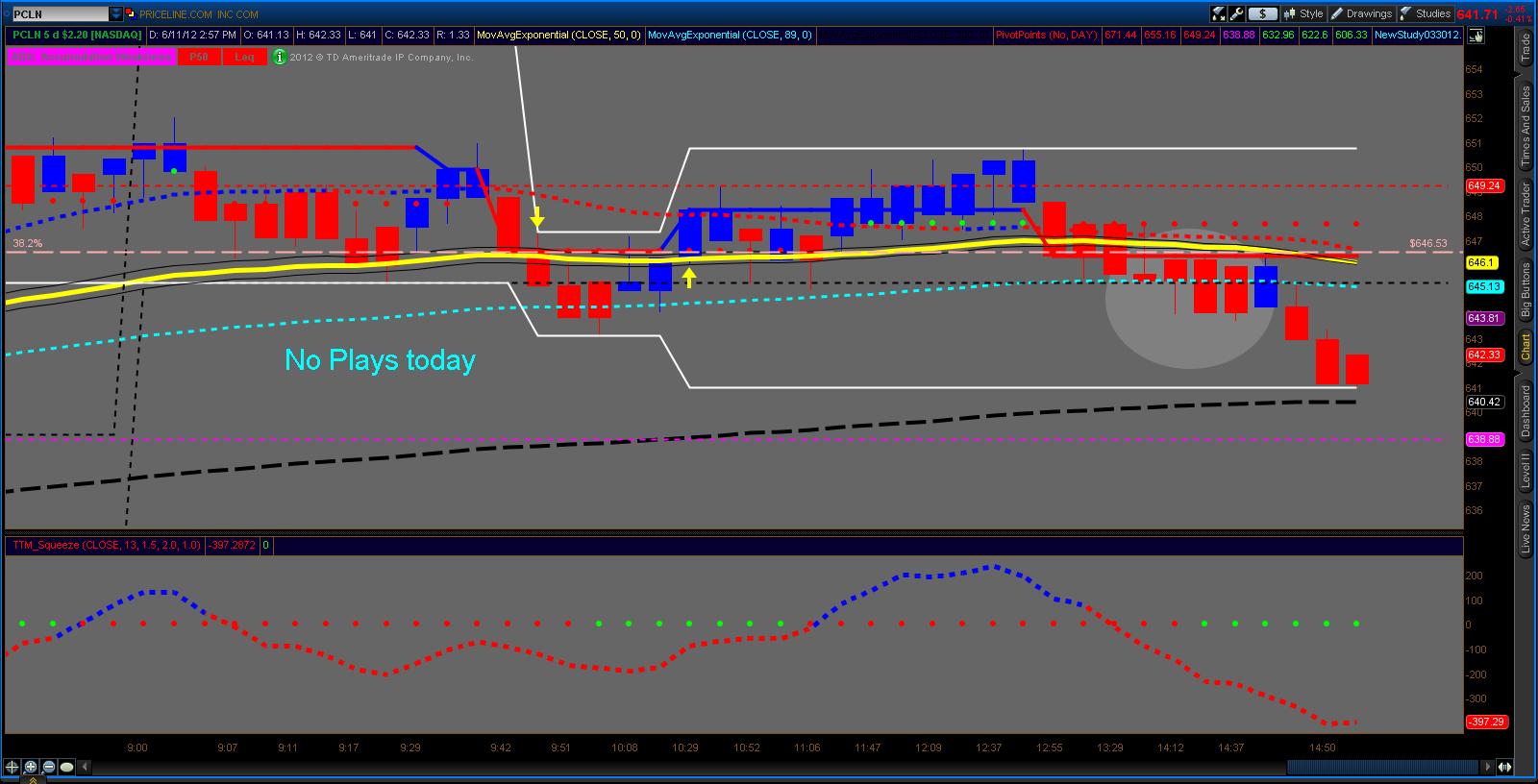Click the PivotPoints (No, DAY) study label
The width and height of the screenshot is (1538, 784).
[1046, 36]
